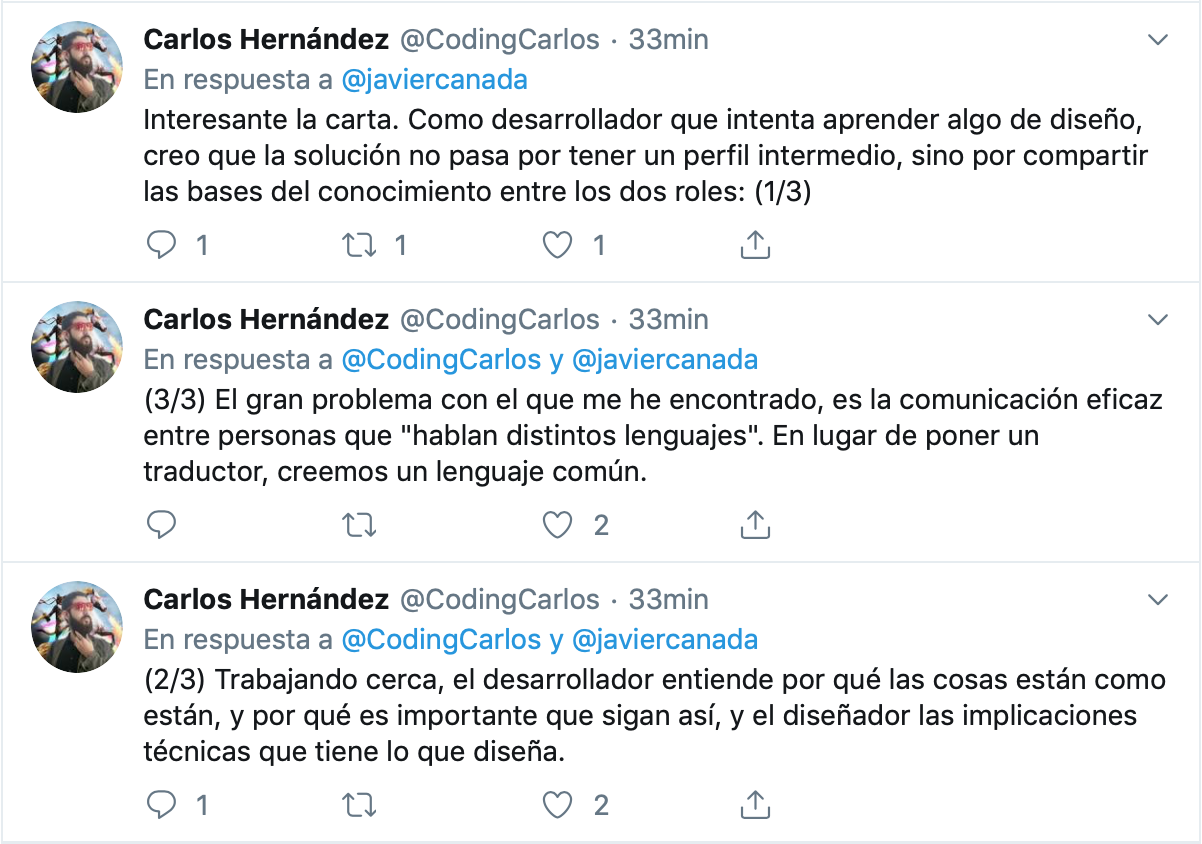Like the (3/3) tweet
Viewport: 1202px width, 844px height.
557,524
